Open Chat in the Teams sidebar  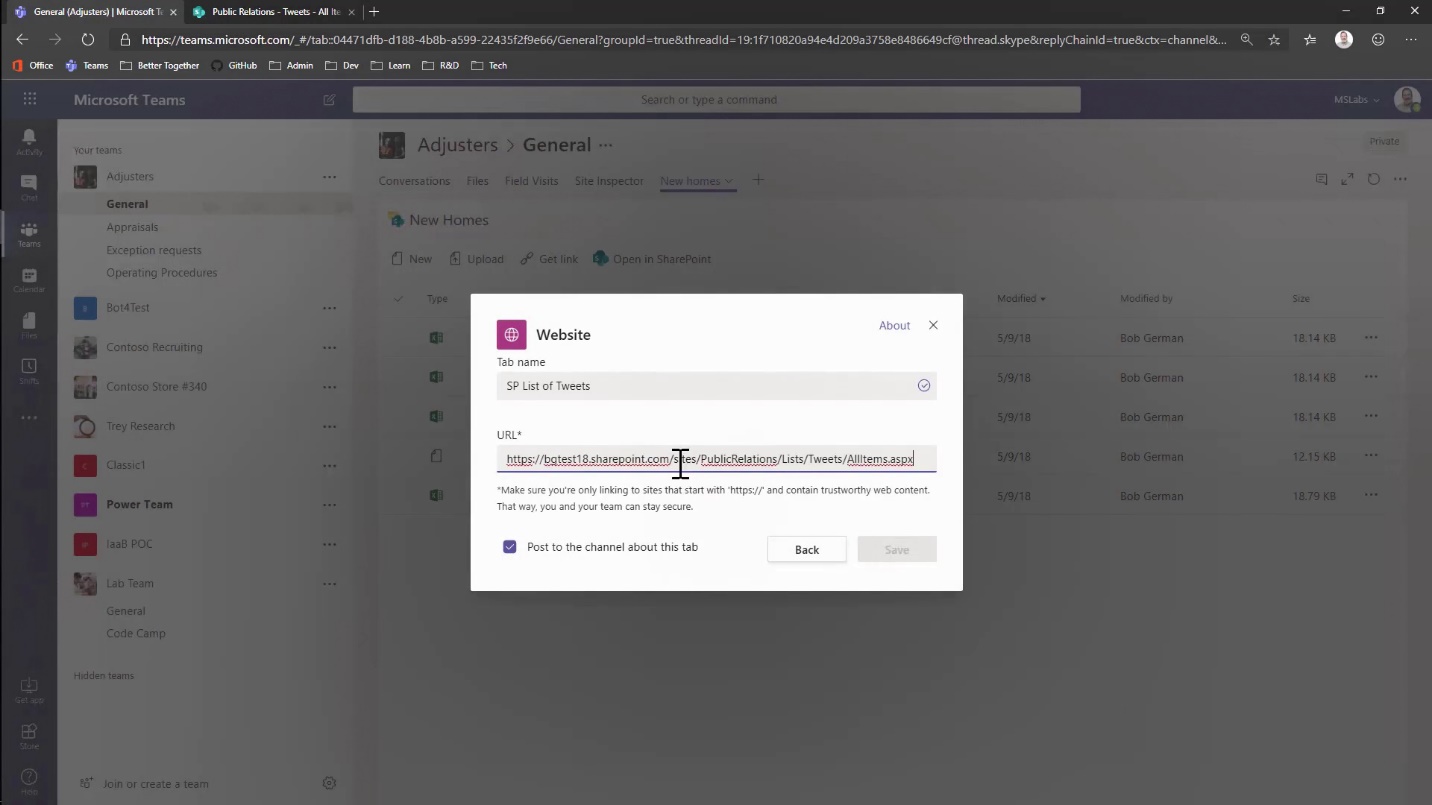click(29, 187)
